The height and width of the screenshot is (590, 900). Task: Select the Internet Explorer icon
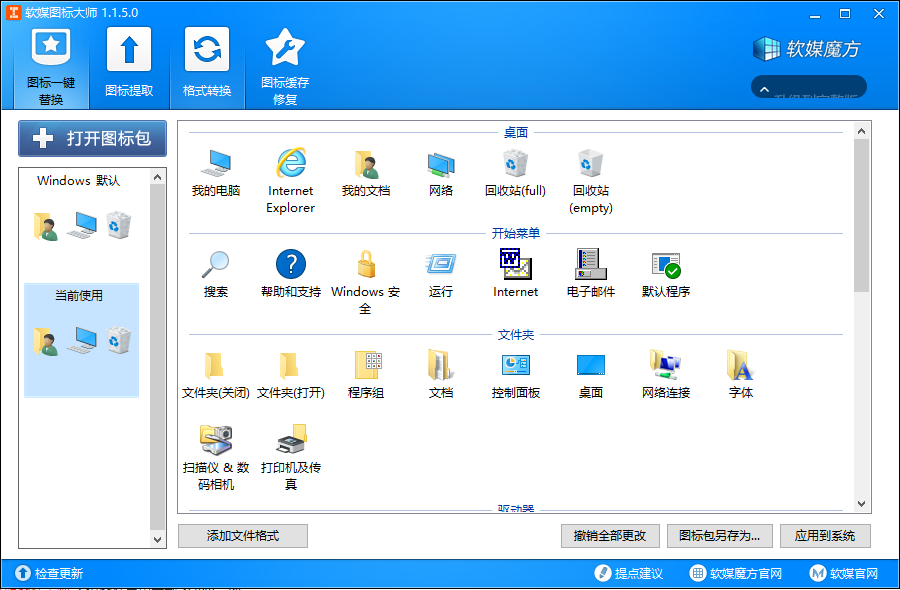pyautogui.click(x=291, y=163)
